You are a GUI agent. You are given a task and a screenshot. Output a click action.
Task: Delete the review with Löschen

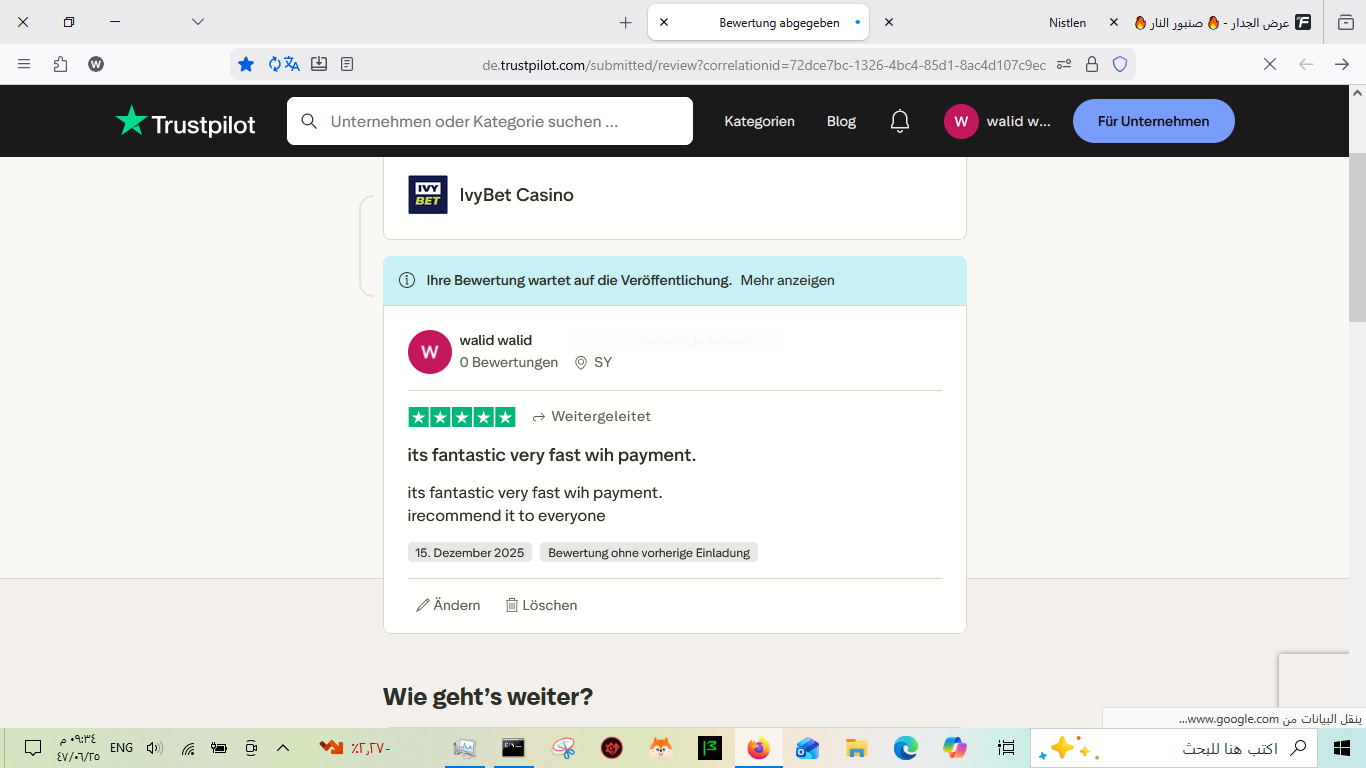[x=541, y=605]
